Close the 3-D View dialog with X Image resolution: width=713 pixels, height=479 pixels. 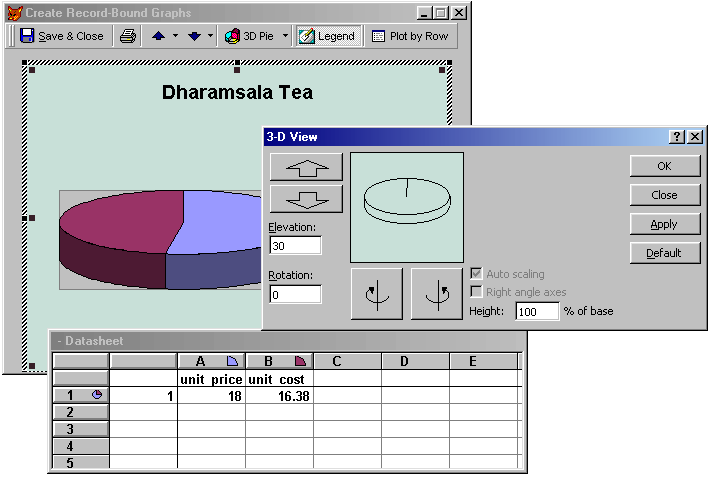click(x=695, y=136)
